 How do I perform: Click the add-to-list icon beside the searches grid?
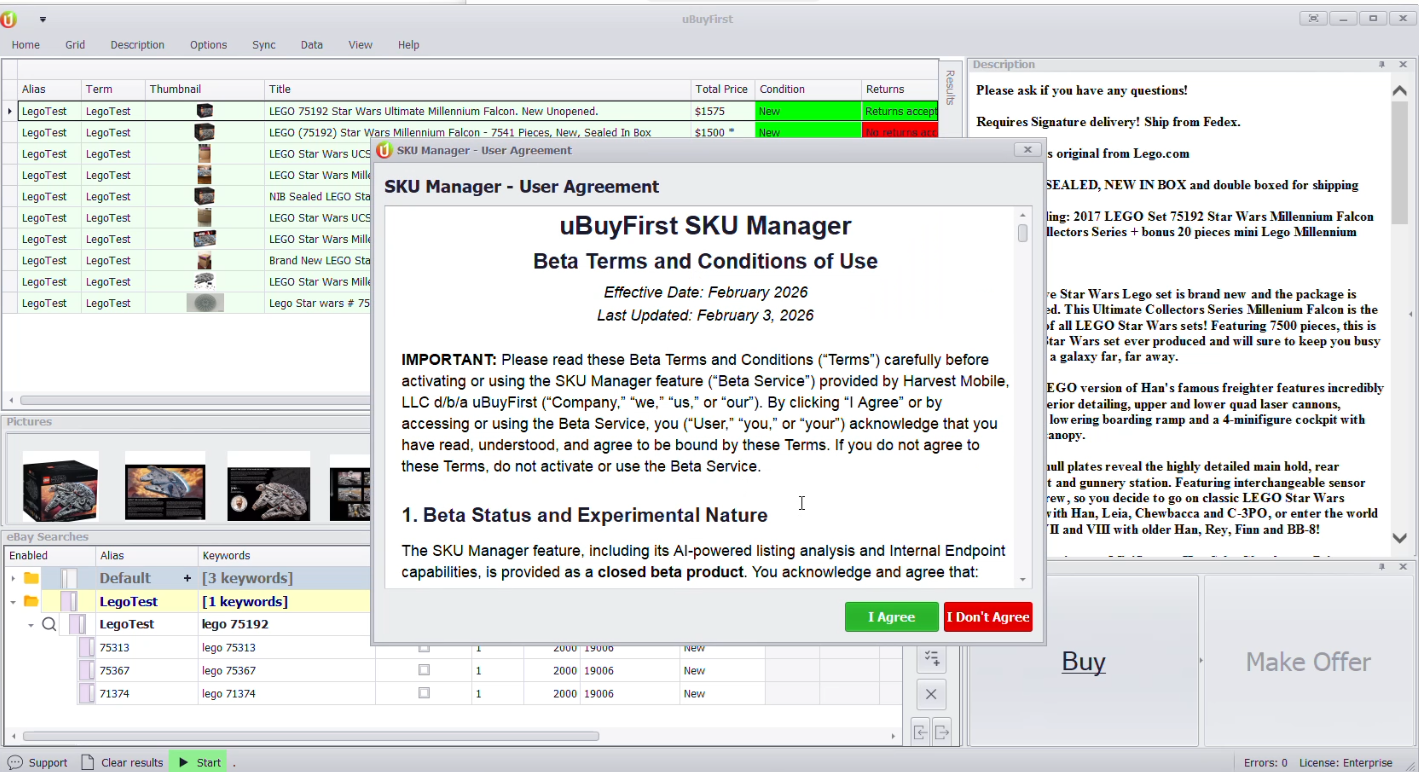tap(931, 657)
